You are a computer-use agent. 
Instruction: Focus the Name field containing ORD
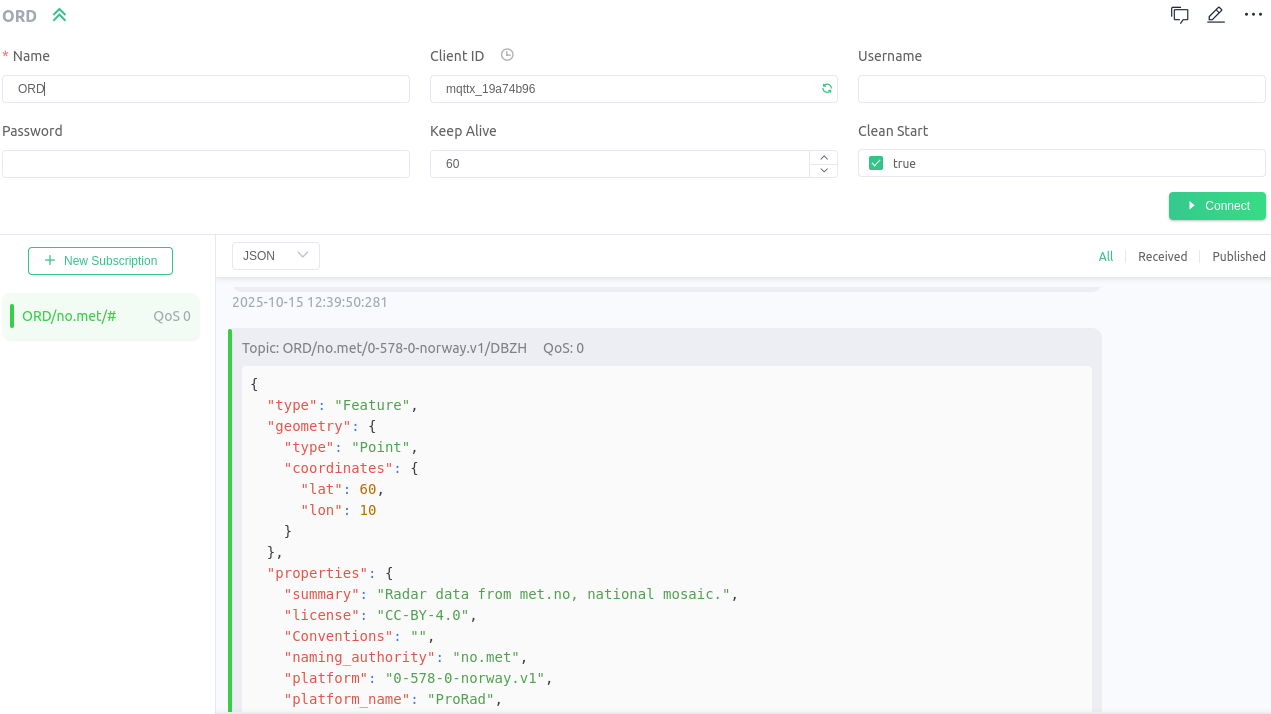pos(206,89)
